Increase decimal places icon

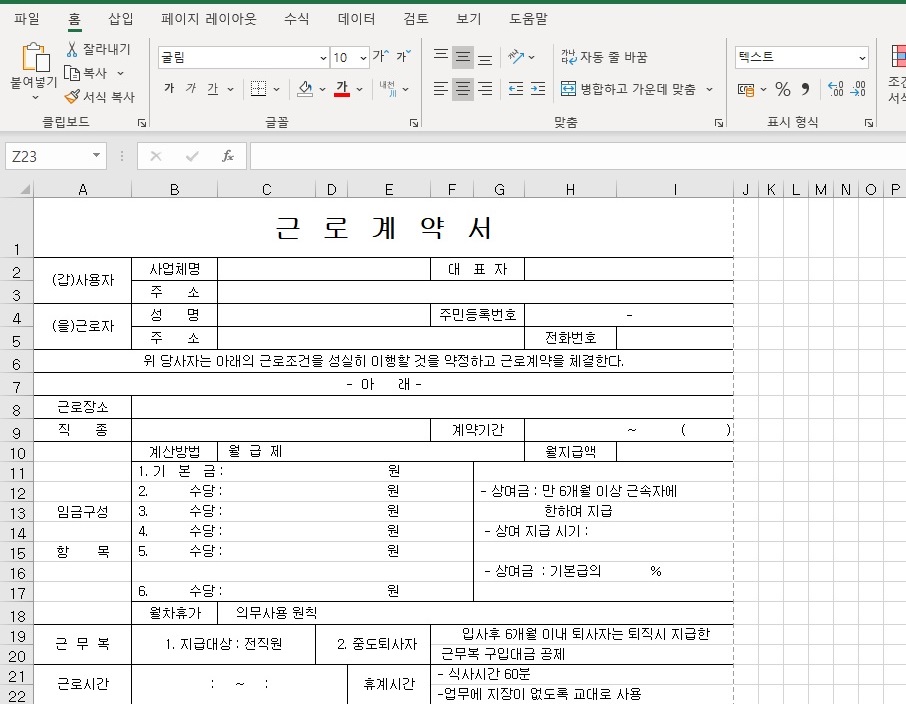836,88
